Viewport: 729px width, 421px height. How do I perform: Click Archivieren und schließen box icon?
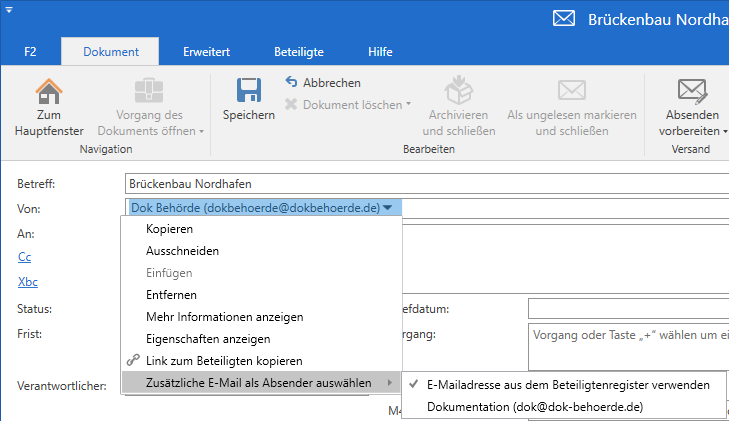pos(459,90)
